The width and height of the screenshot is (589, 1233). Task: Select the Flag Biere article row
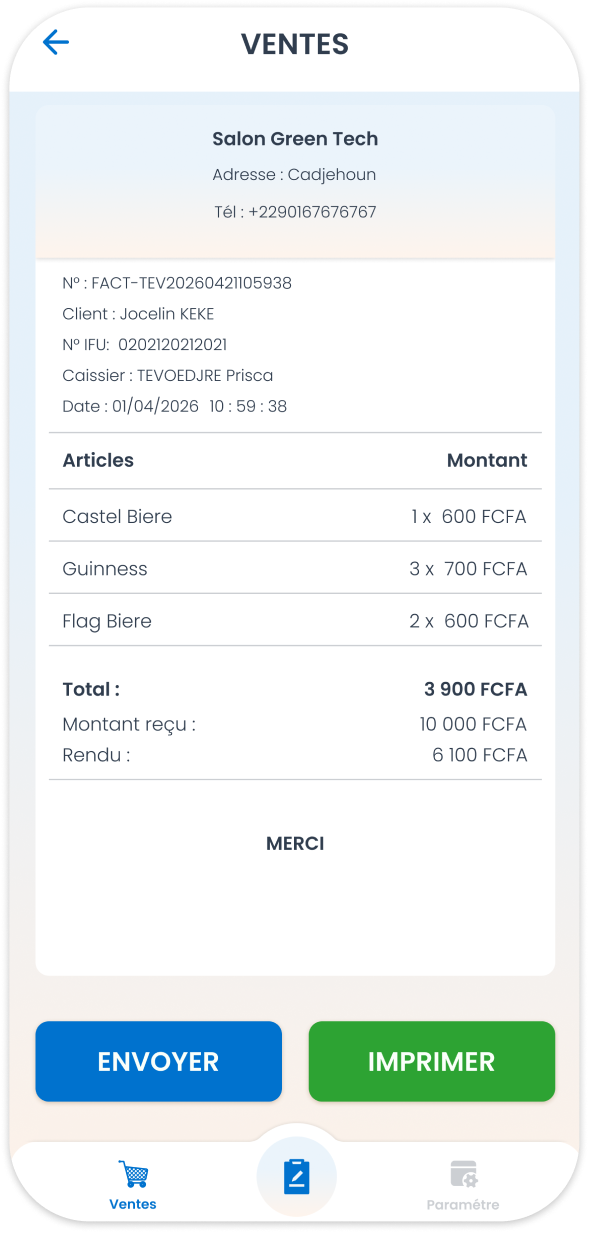295,620
